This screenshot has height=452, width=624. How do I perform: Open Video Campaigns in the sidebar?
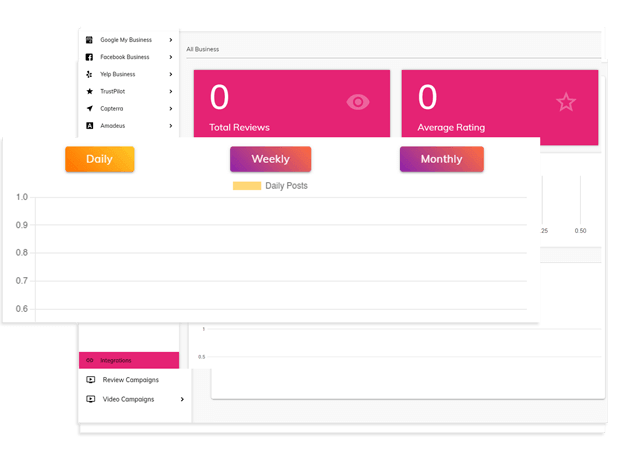tap(135, 399)
